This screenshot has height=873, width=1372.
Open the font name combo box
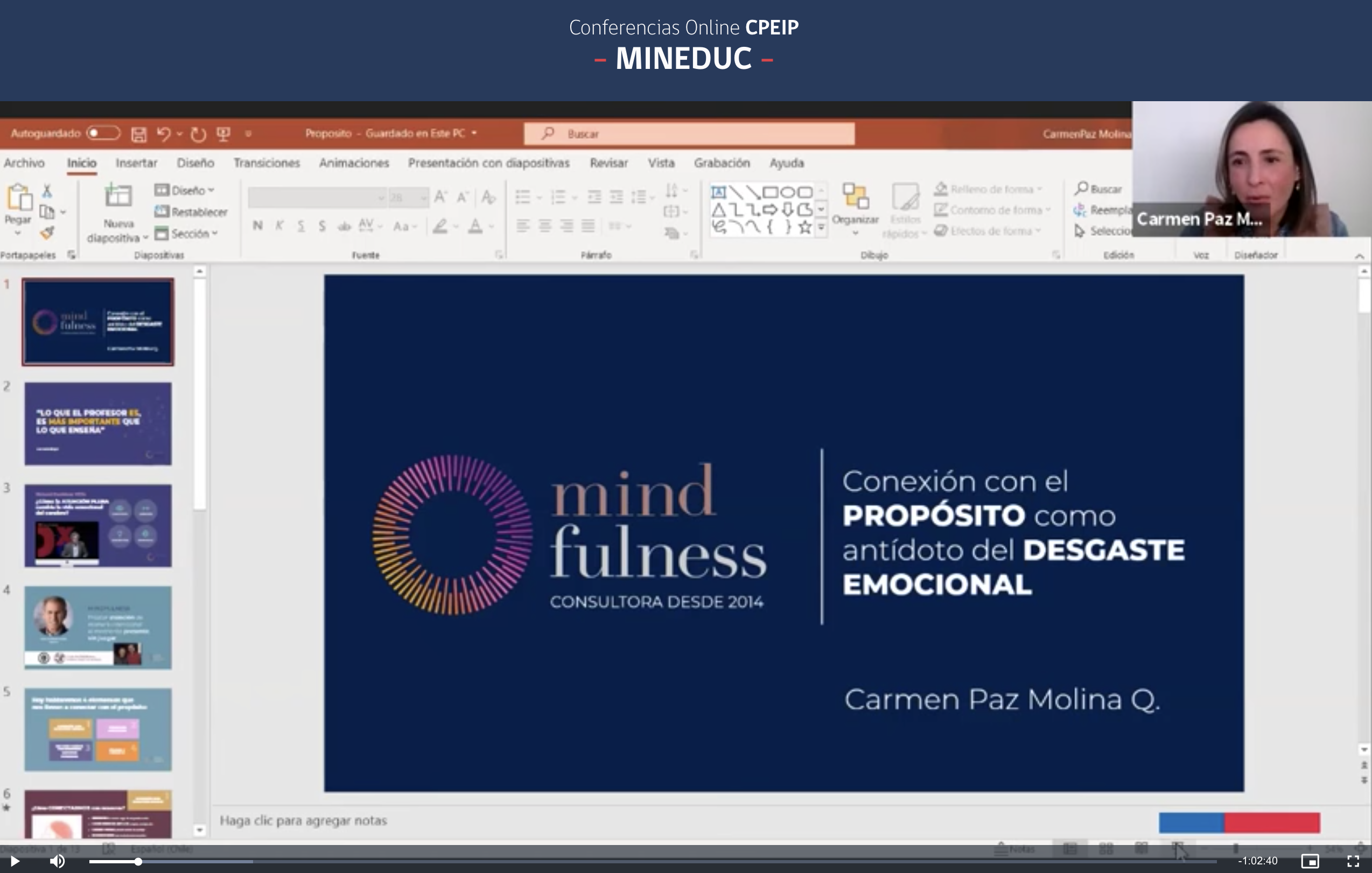point(317,198)
